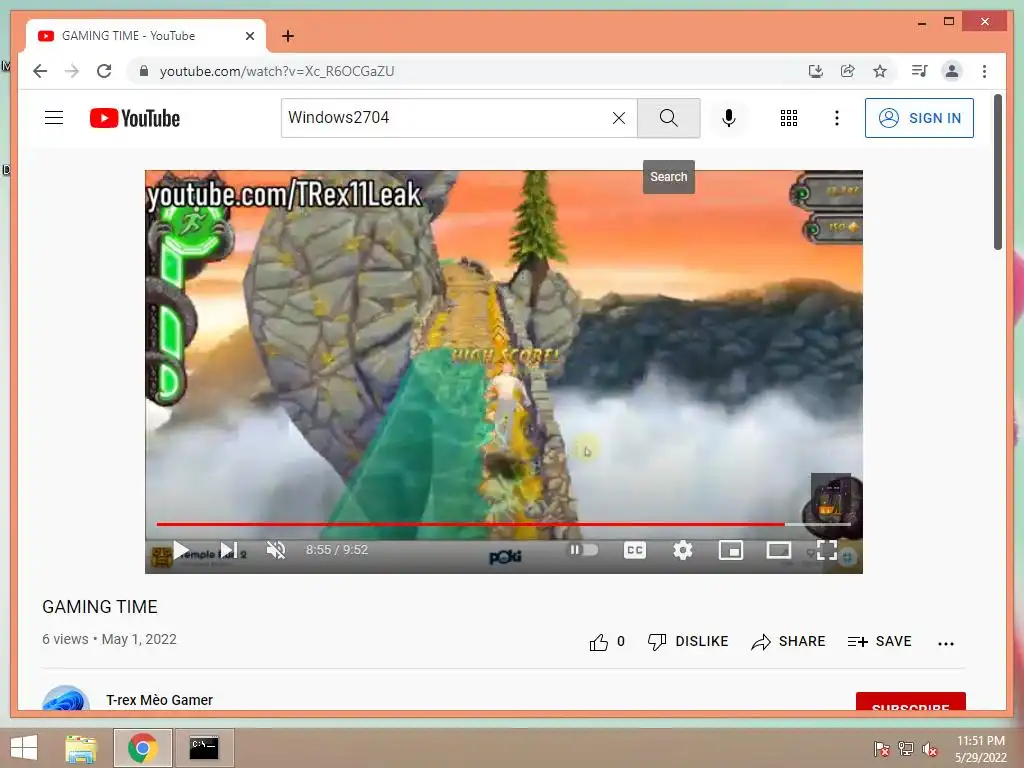Open Chrome media controls icon
Viewport: 1024px width, 768px height.
tap(920, 71)
